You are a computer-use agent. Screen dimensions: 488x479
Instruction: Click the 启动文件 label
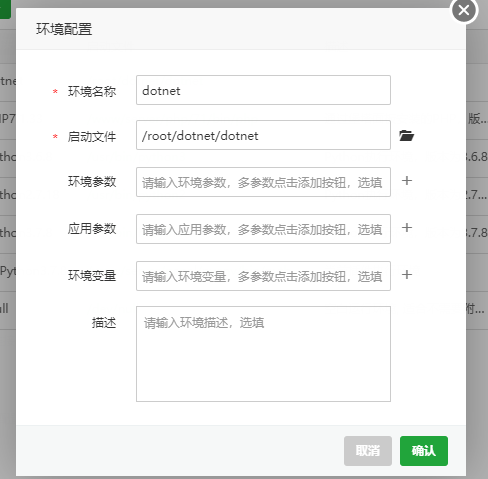click(92, 136)
